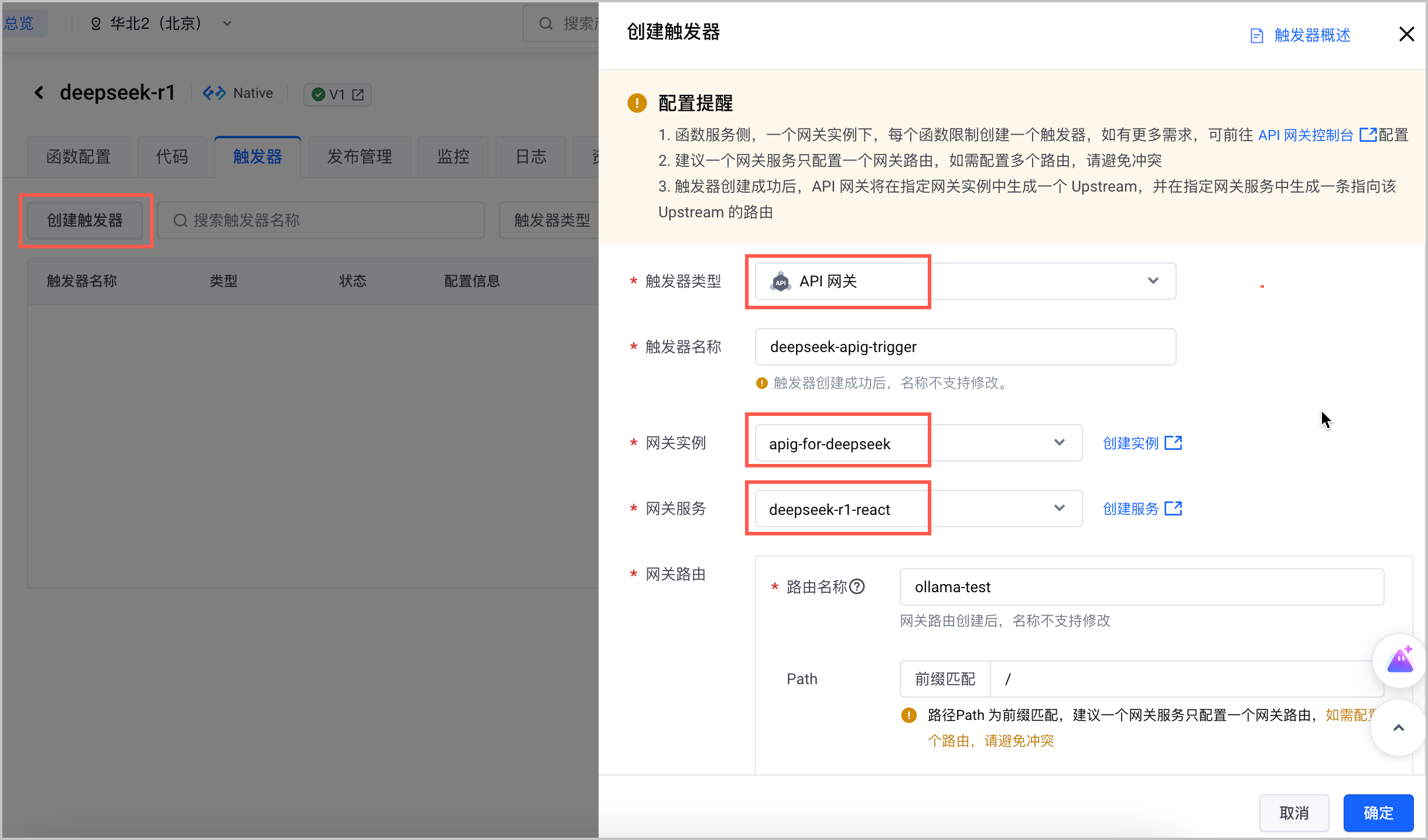
Task: Focus the 搜索触发器名称 search box
Action: (x=321, y=220)
